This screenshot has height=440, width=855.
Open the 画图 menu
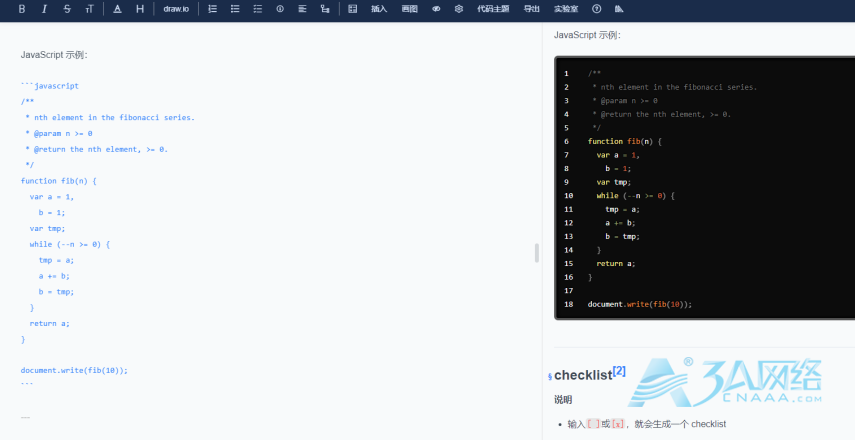[x=410, y=9]
